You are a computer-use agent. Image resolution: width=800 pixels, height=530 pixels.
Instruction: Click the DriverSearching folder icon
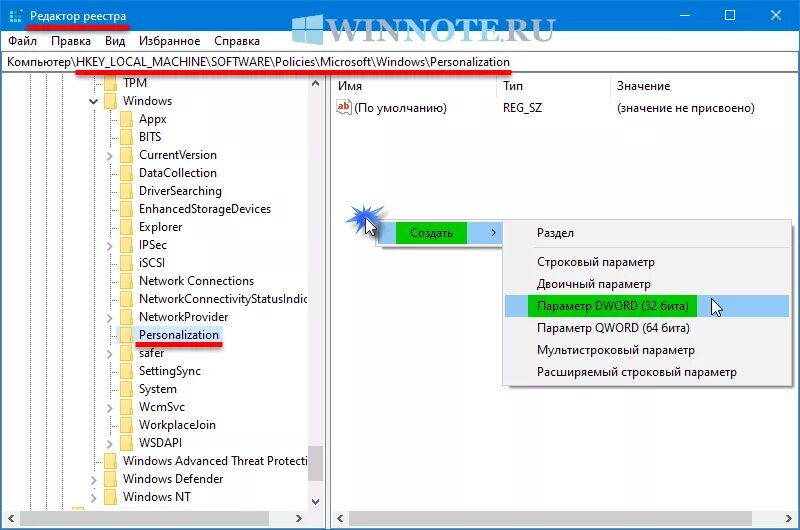[127, 191]
